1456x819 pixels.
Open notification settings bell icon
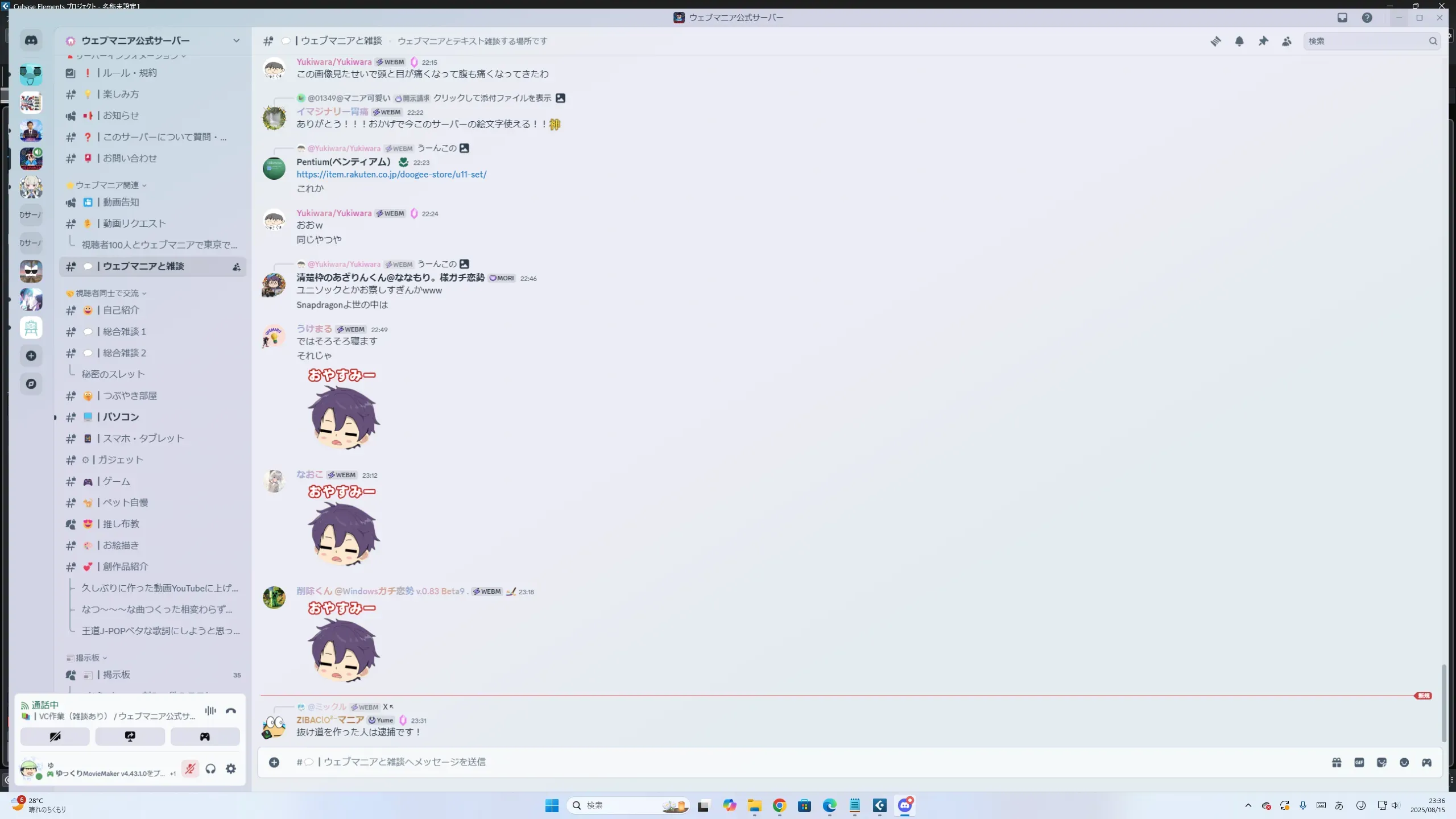tap(1239, 41)
